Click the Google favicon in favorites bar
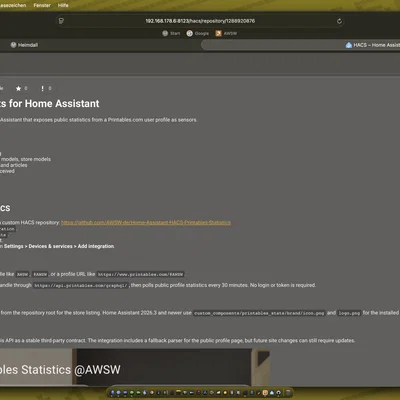 click(x=190, y=33)
